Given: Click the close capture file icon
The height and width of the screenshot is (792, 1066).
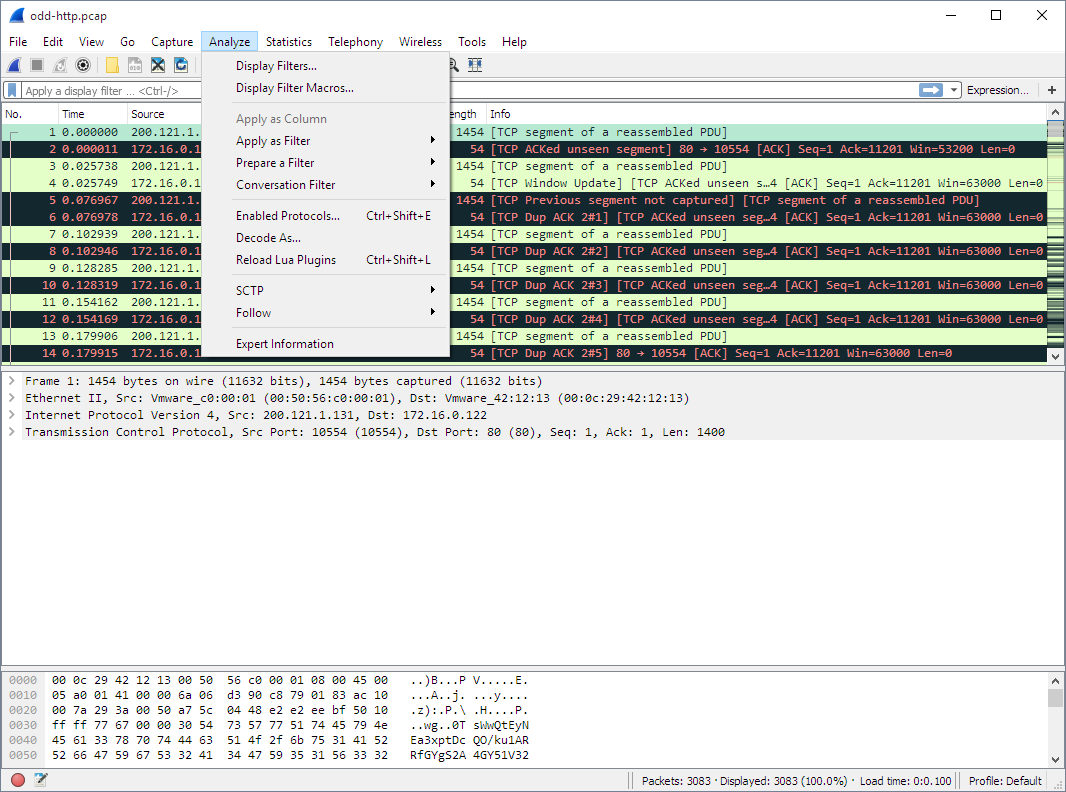Looking at the screenshot, I should point(158,65).
